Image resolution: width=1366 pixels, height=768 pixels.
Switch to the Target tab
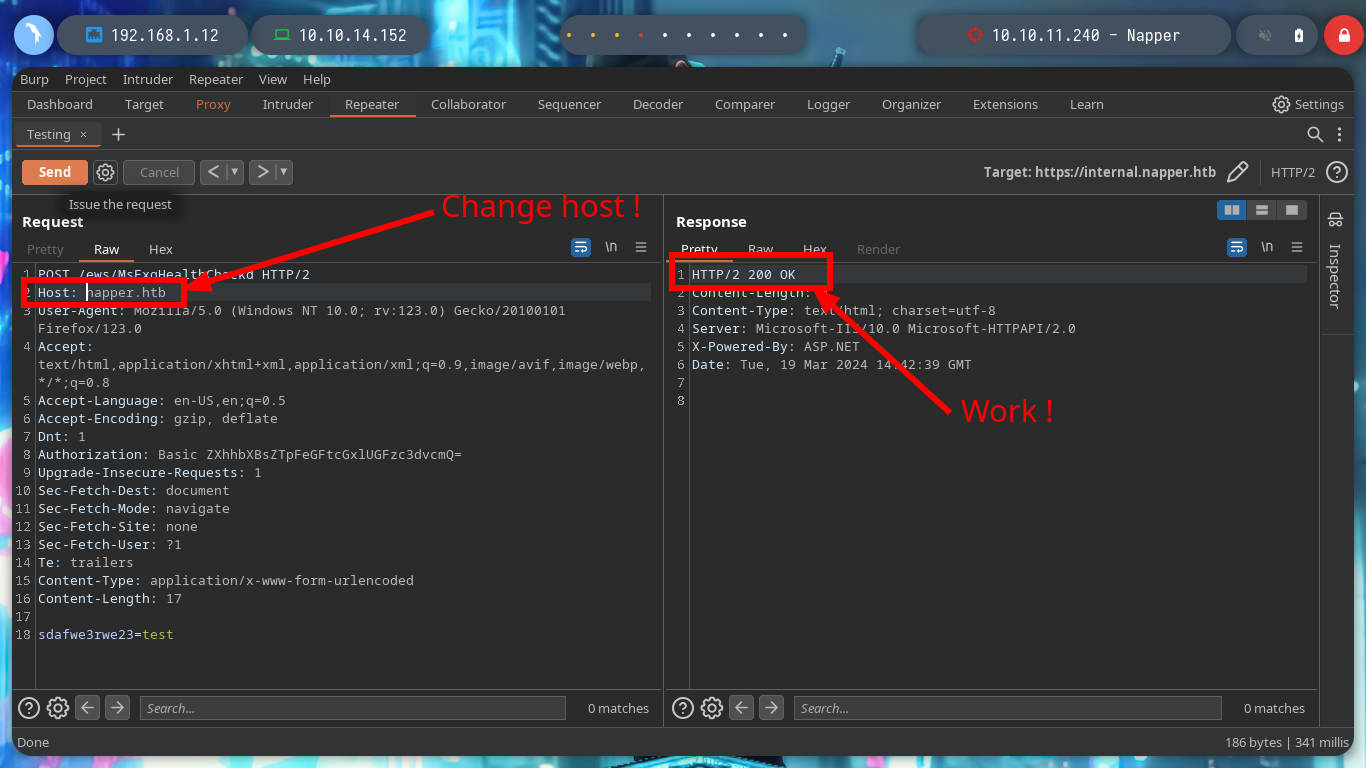click(144, 104)
